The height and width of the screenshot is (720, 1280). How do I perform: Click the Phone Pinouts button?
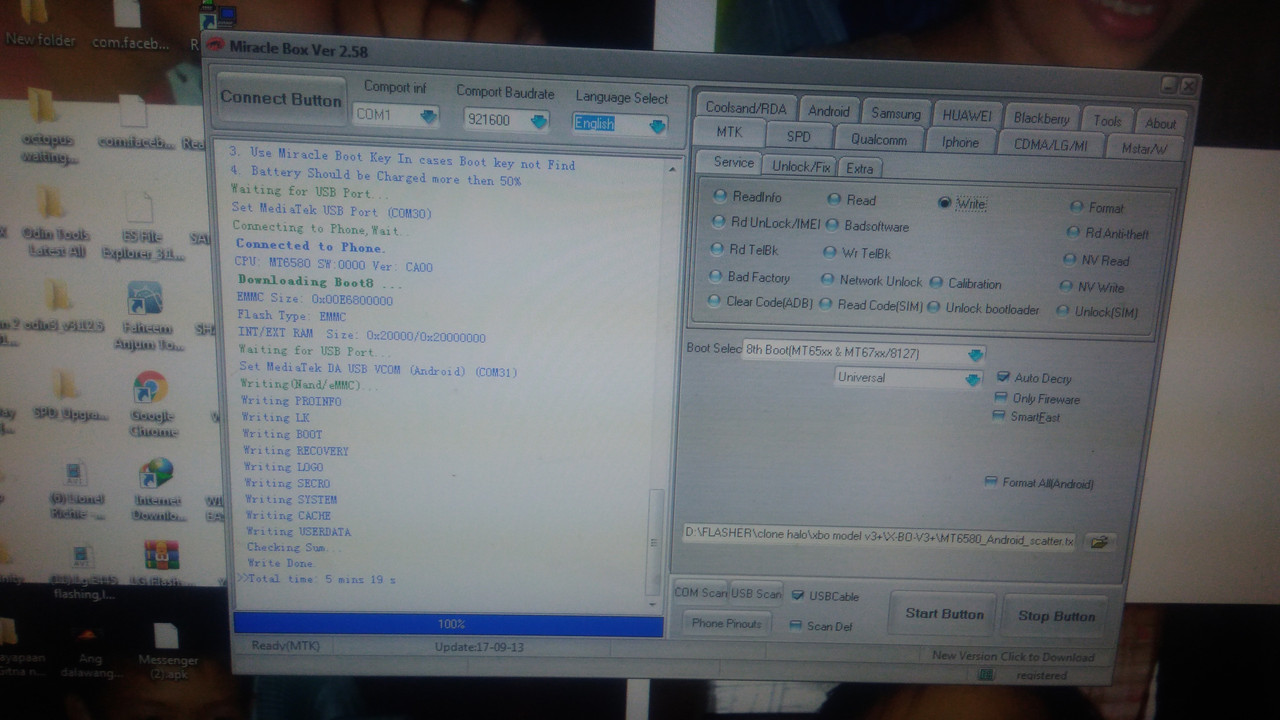click(x=727, y=623)
